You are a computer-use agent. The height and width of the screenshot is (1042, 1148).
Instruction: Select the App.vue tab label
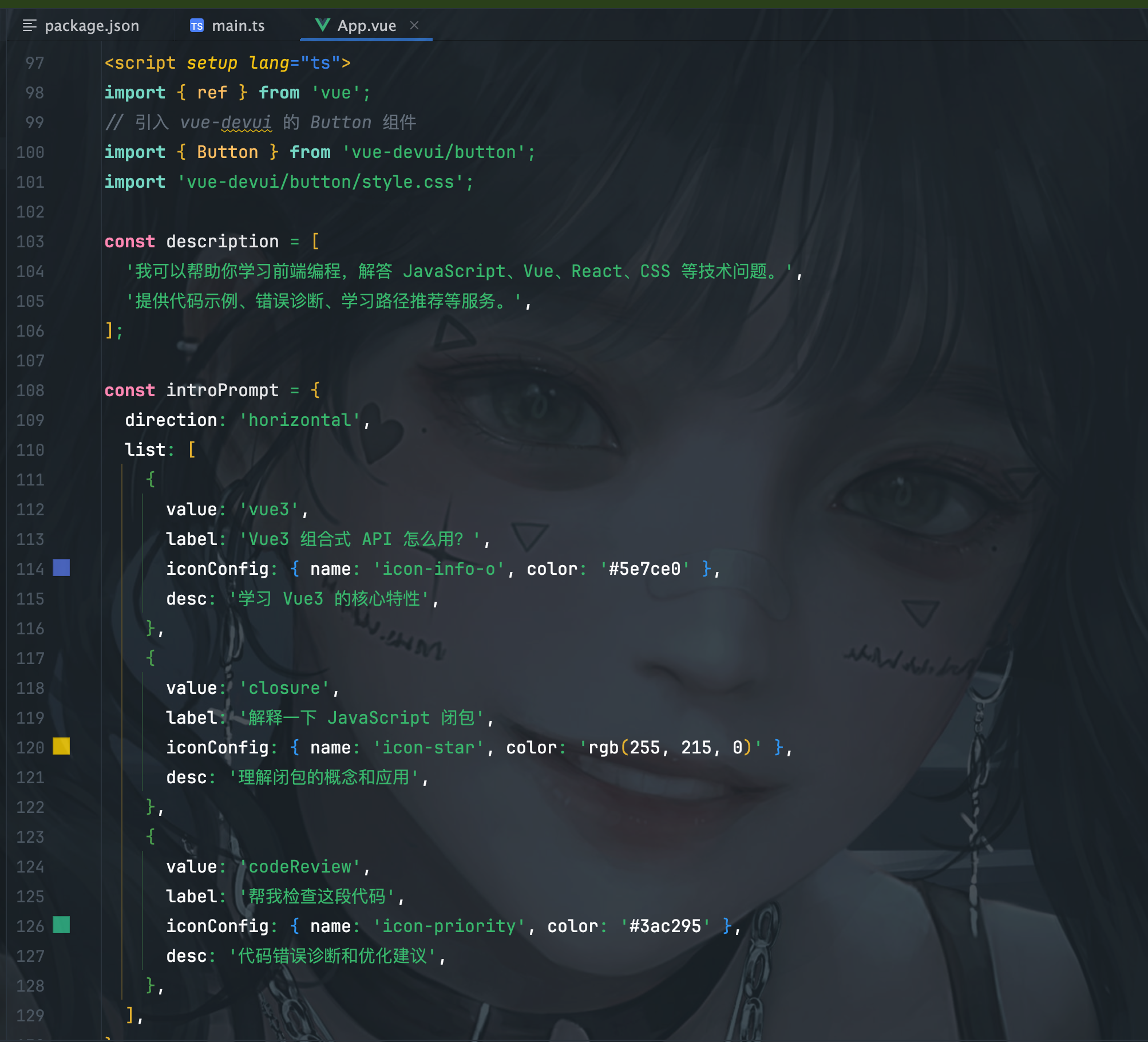point(366,26)
